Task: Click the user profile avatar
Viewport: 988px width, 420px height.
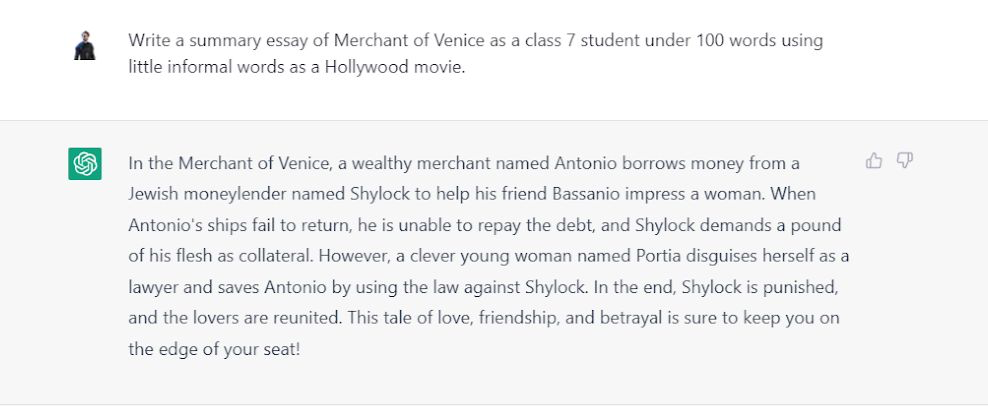Action: click(85, 45)
